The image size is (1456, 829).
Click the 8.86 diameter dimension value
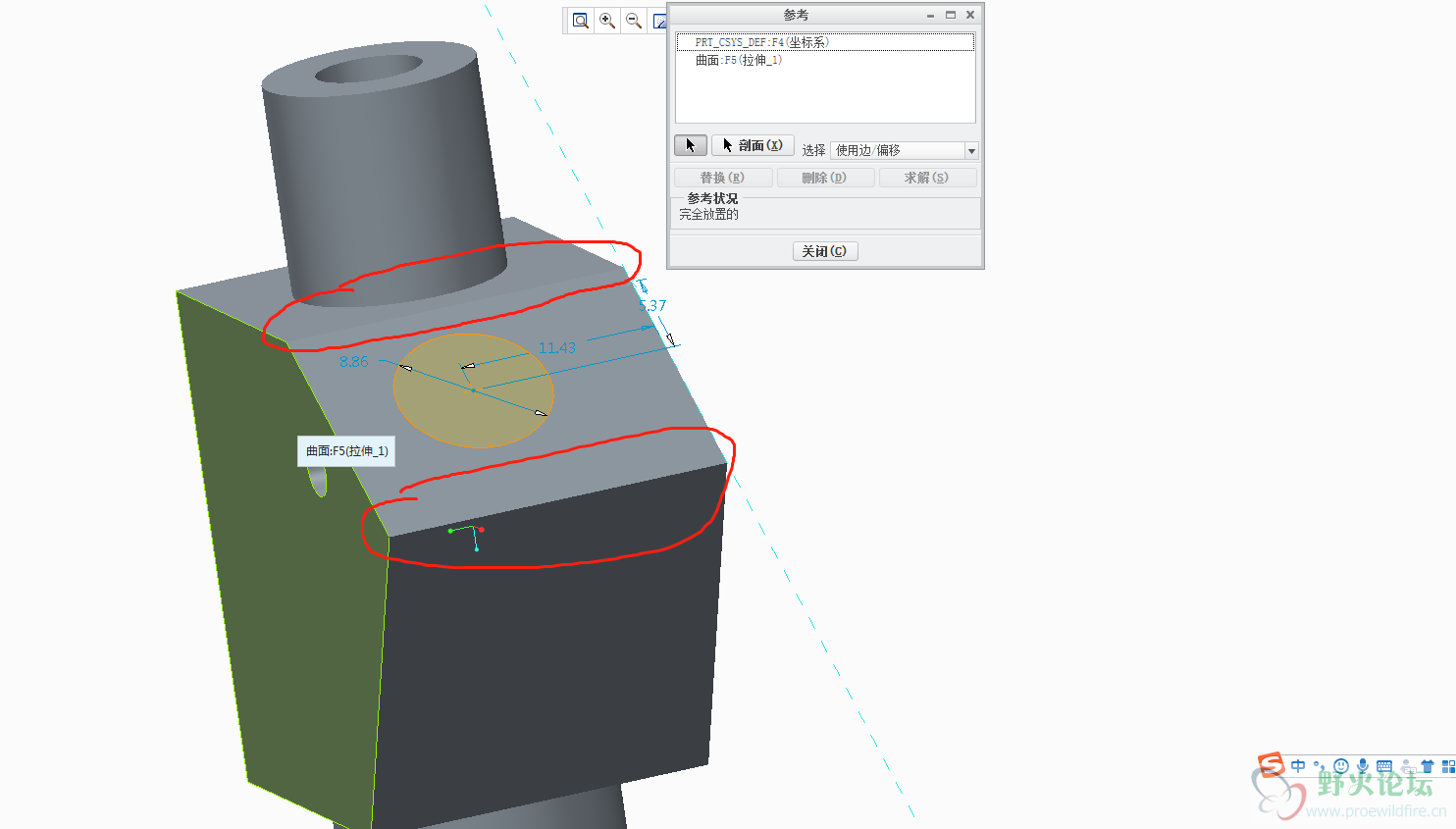pos(353,362)
